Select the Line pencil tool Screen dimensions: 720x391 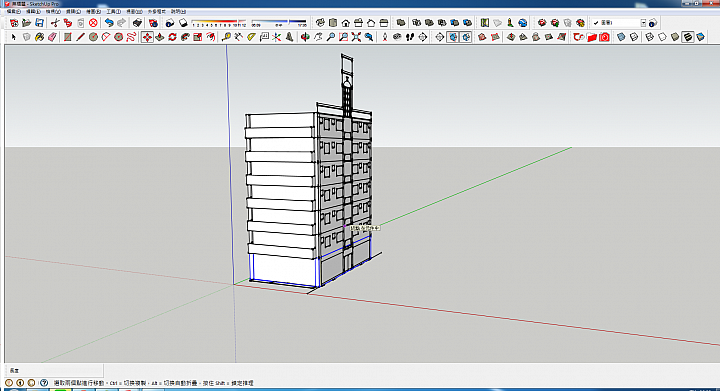[80, 37]
